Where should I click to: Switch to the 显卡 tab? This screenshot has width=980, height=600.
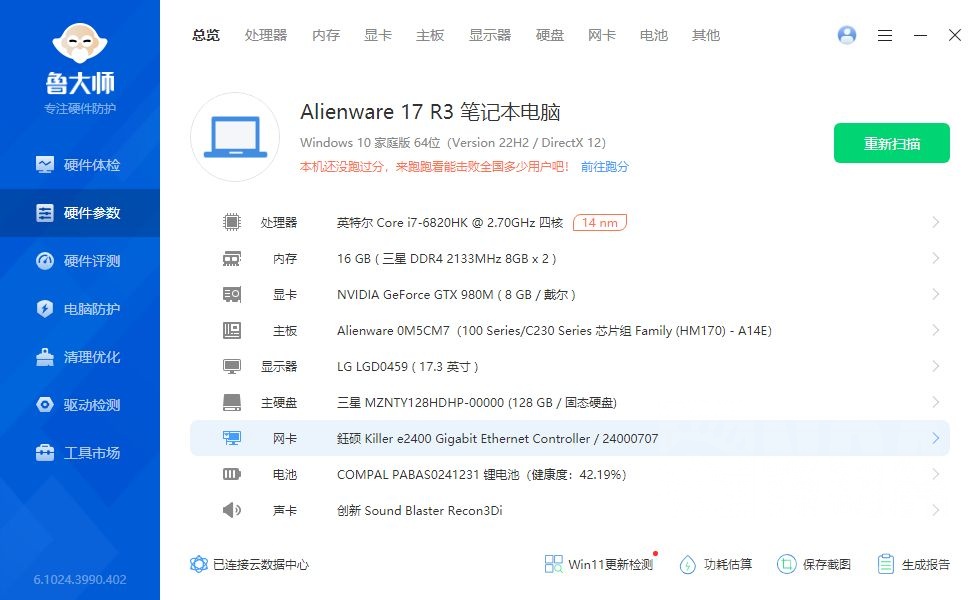click(378, 36)
